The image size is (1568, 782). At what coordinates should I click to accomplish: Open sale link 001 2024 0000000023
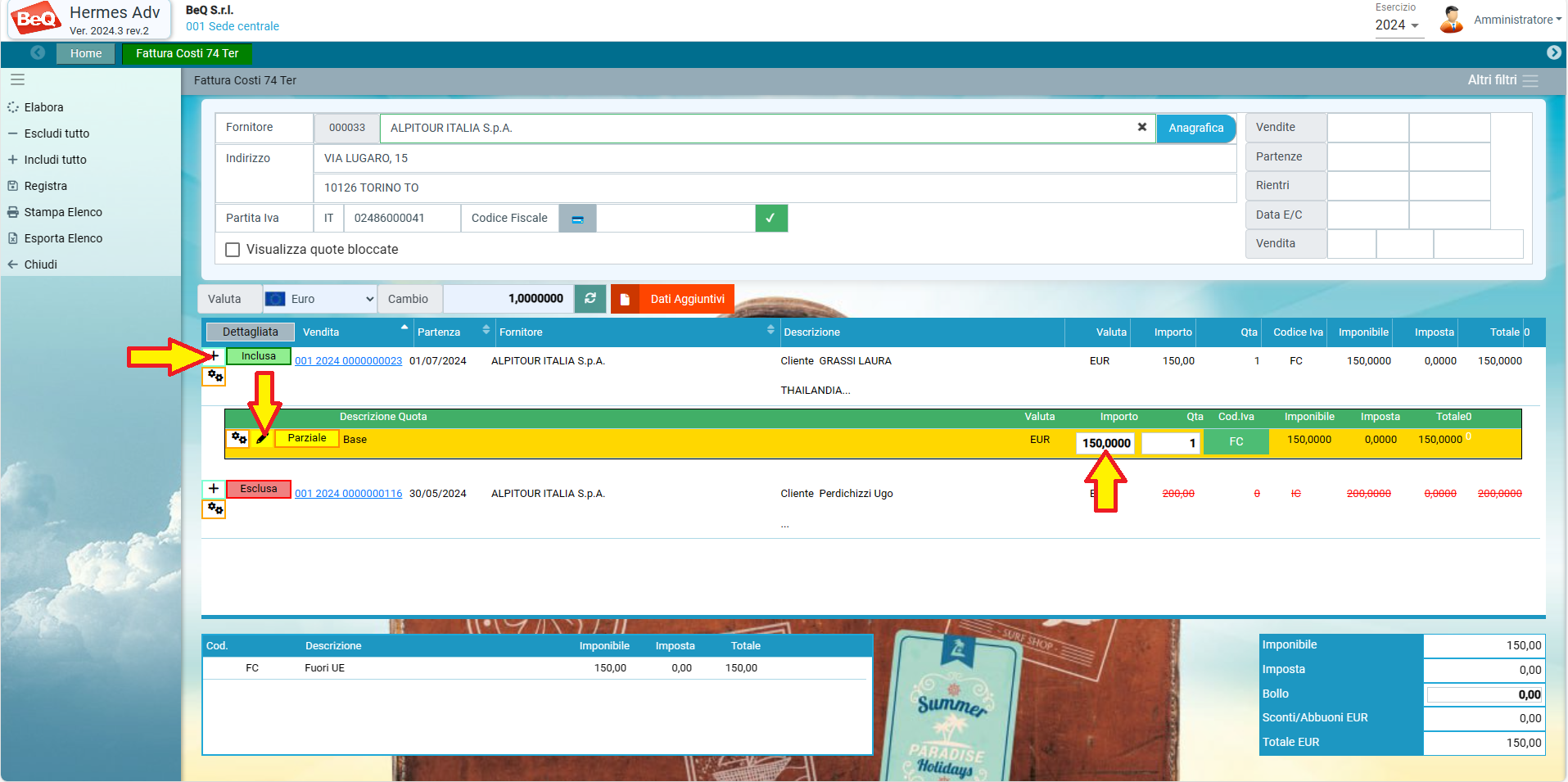click(348, 361)
